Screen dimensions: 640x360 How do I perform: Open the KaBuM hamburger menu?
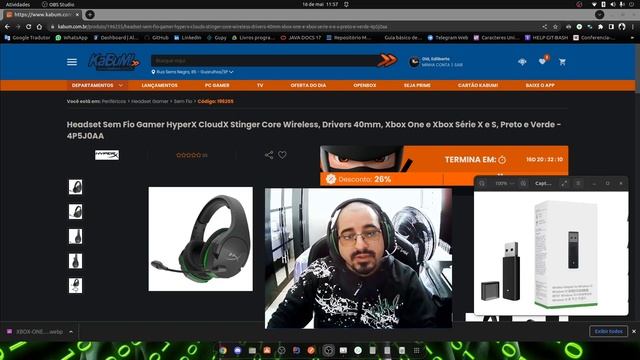point(72,62)
